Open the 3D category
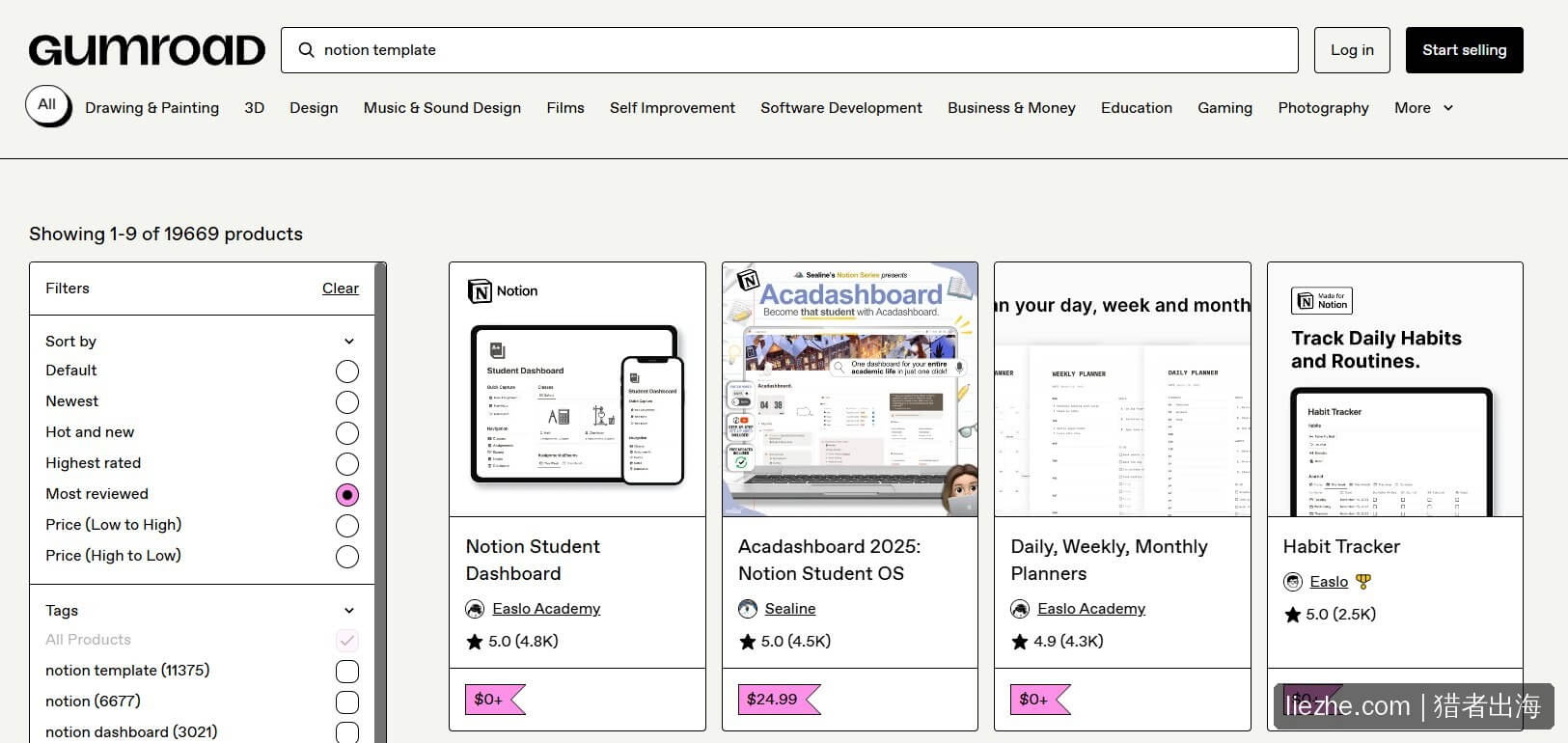Viewport: 1568px width, 743px height. click(x=255, y=108)
